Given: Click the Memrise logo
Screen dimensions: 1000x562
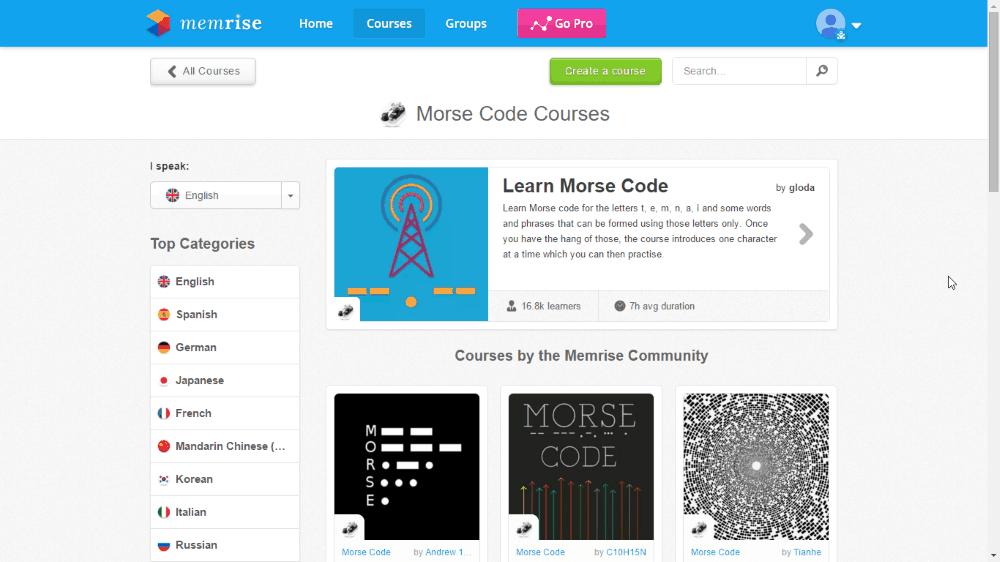Looking at the screenshot, I should coord(204,24).
